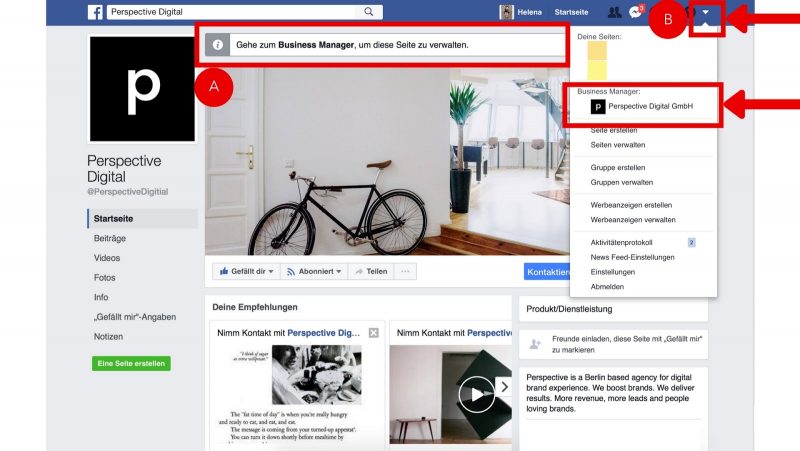Click the search magnifier icon

(368, 12)
